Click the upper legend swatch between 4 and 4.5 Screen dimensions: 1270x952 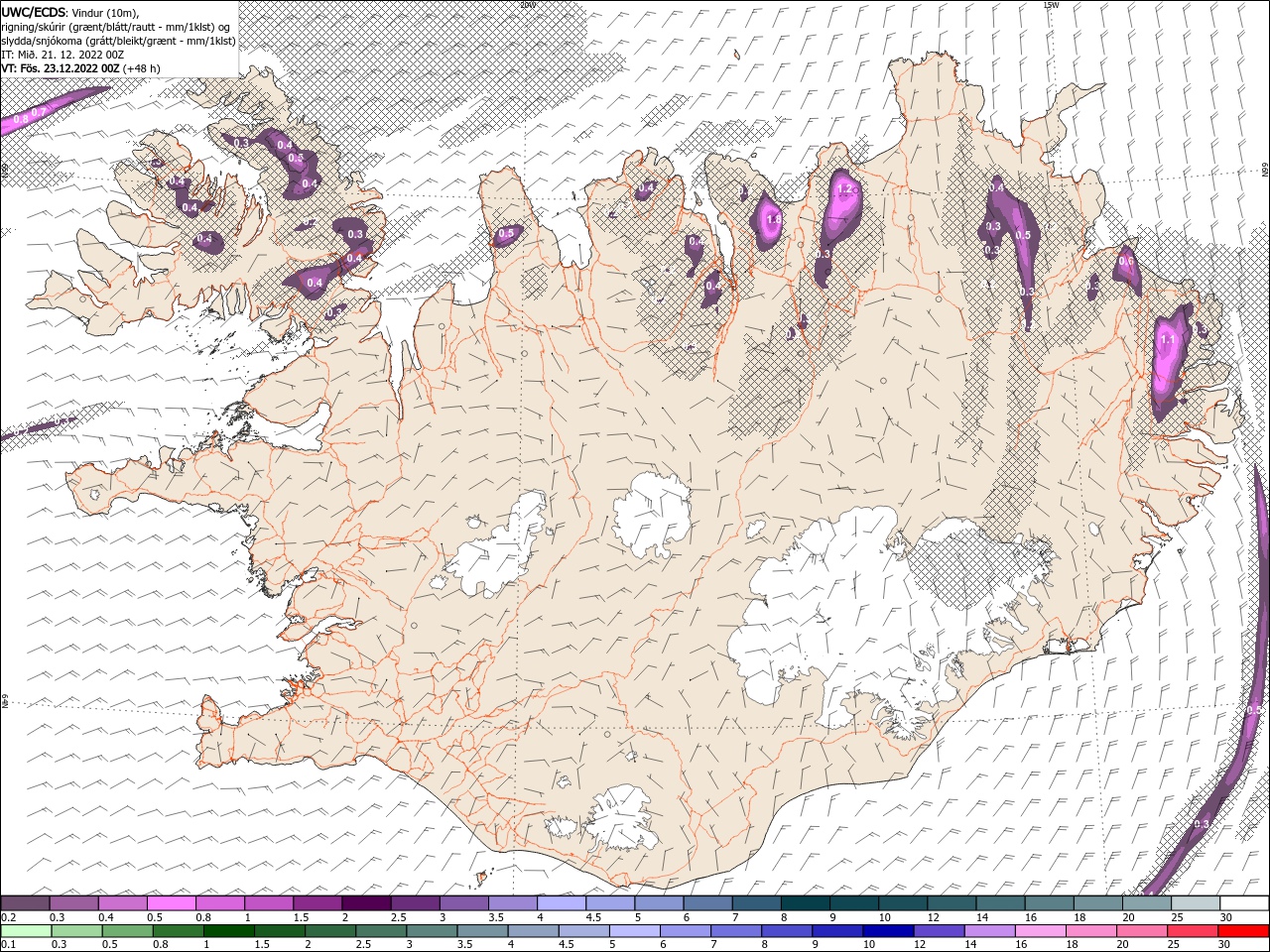click(561, 902)
